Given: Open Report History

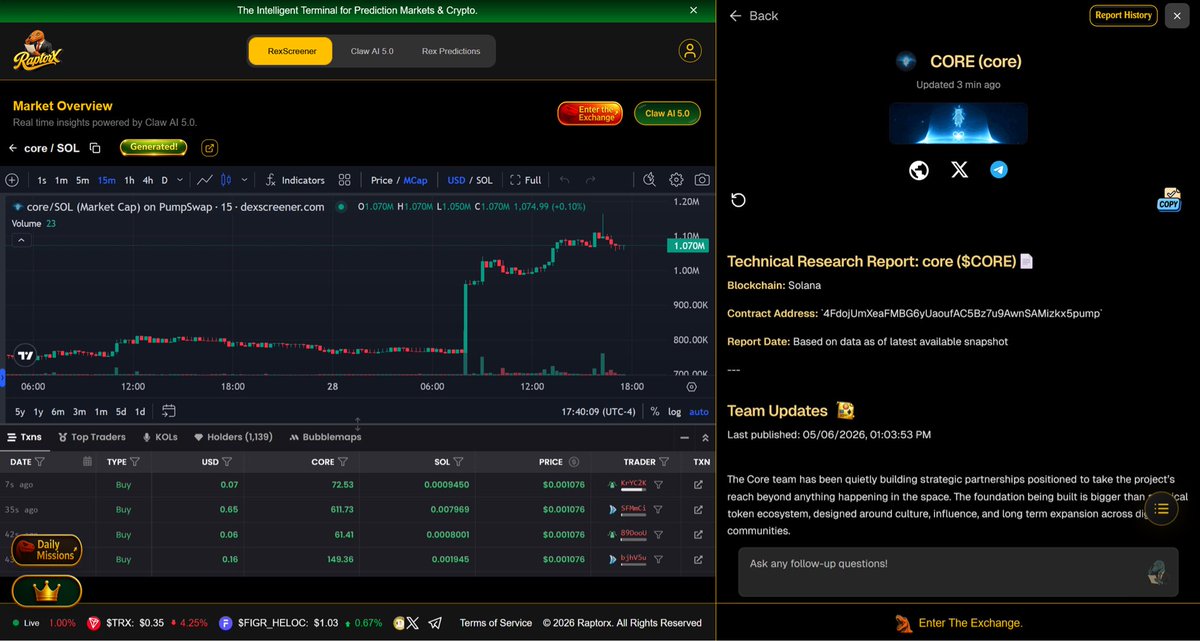Looking at the screenshot, I should tap(1123, 15).
